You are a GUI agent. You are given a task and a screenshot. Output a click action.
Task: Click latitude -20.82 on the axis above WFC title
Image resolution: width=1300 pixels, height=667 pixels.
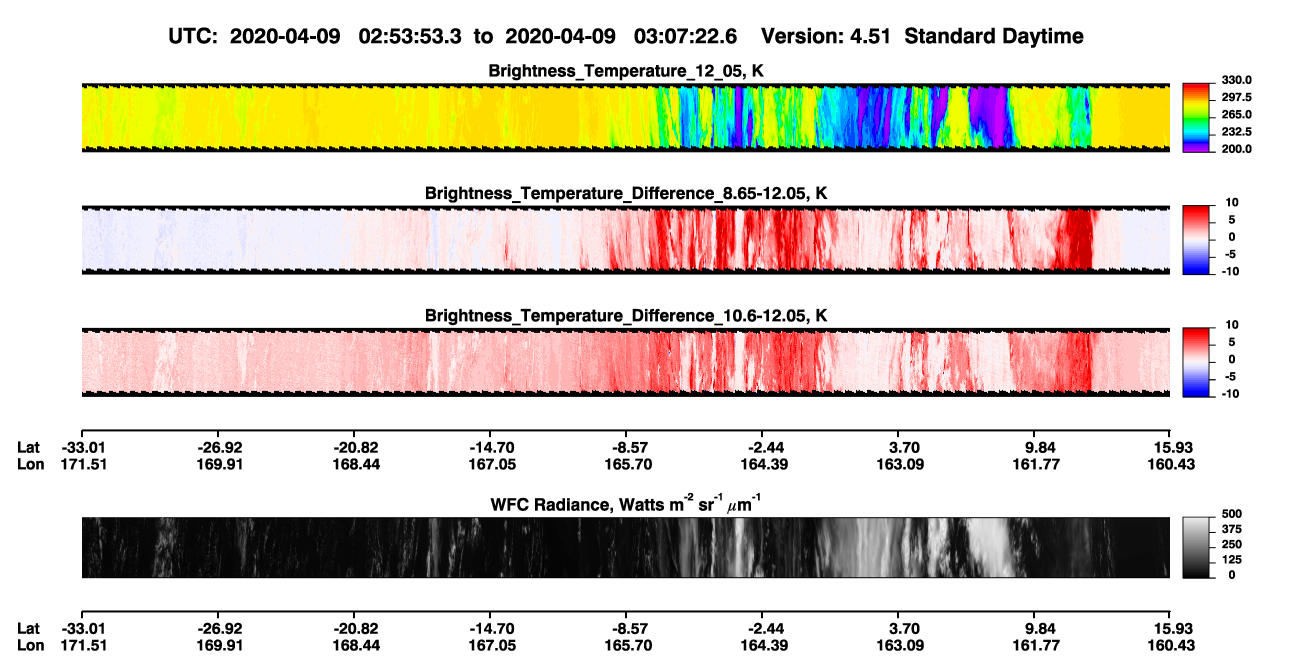353,447
